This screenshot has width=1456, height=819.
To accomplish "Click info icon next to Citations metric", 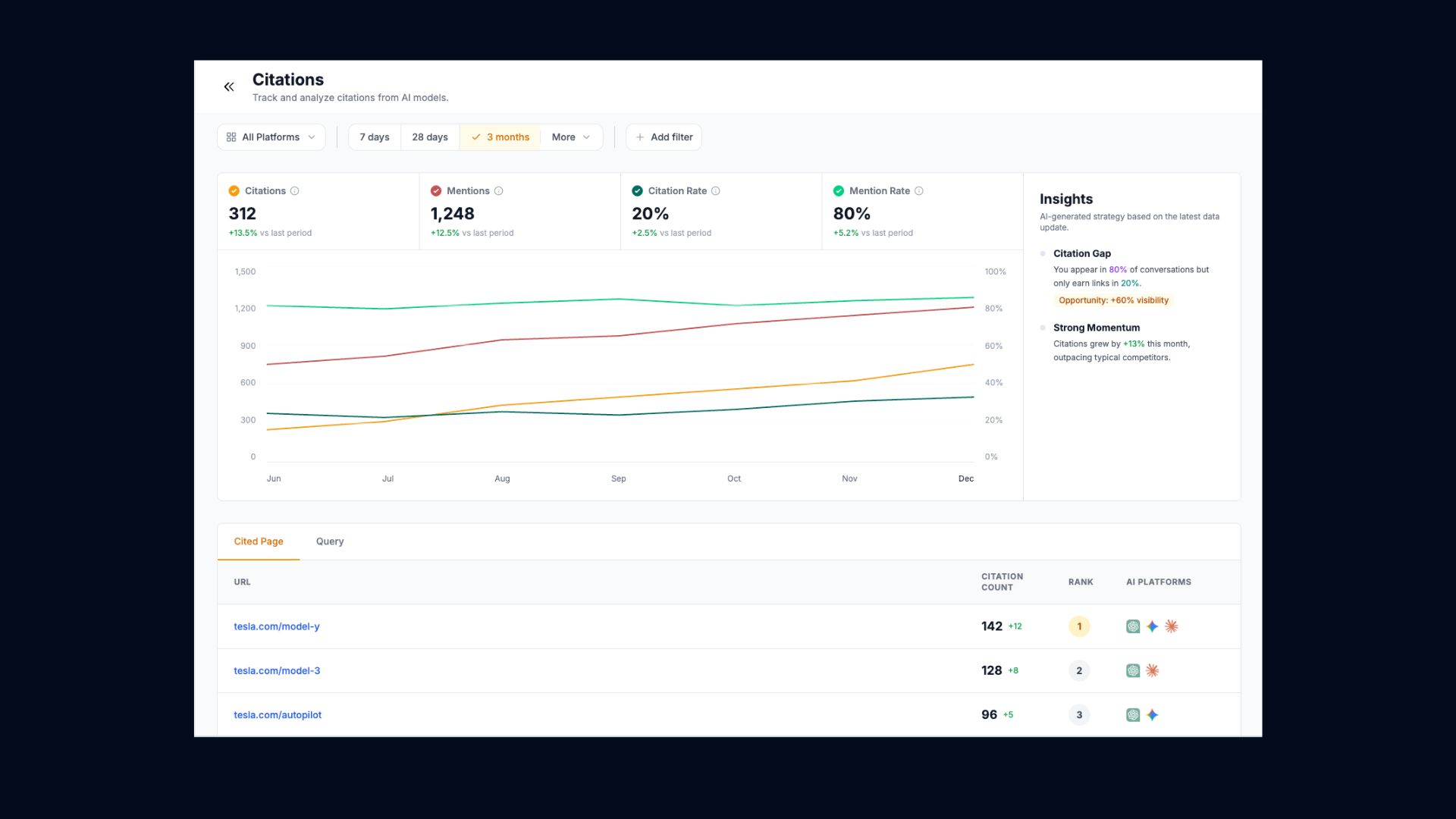I will coord(295,191).
